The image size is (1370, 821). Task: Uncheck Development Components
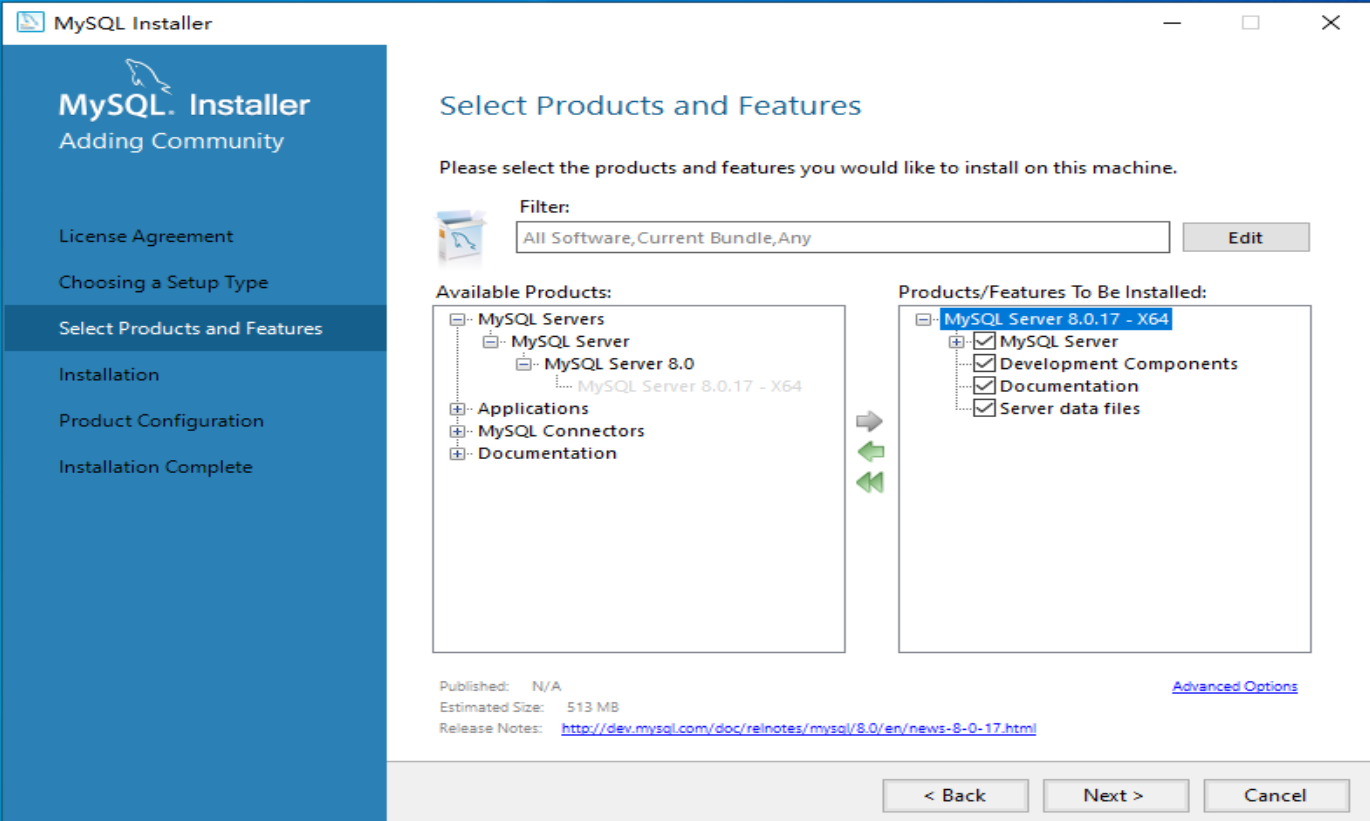pyautogui.click(x=984, y=363)
